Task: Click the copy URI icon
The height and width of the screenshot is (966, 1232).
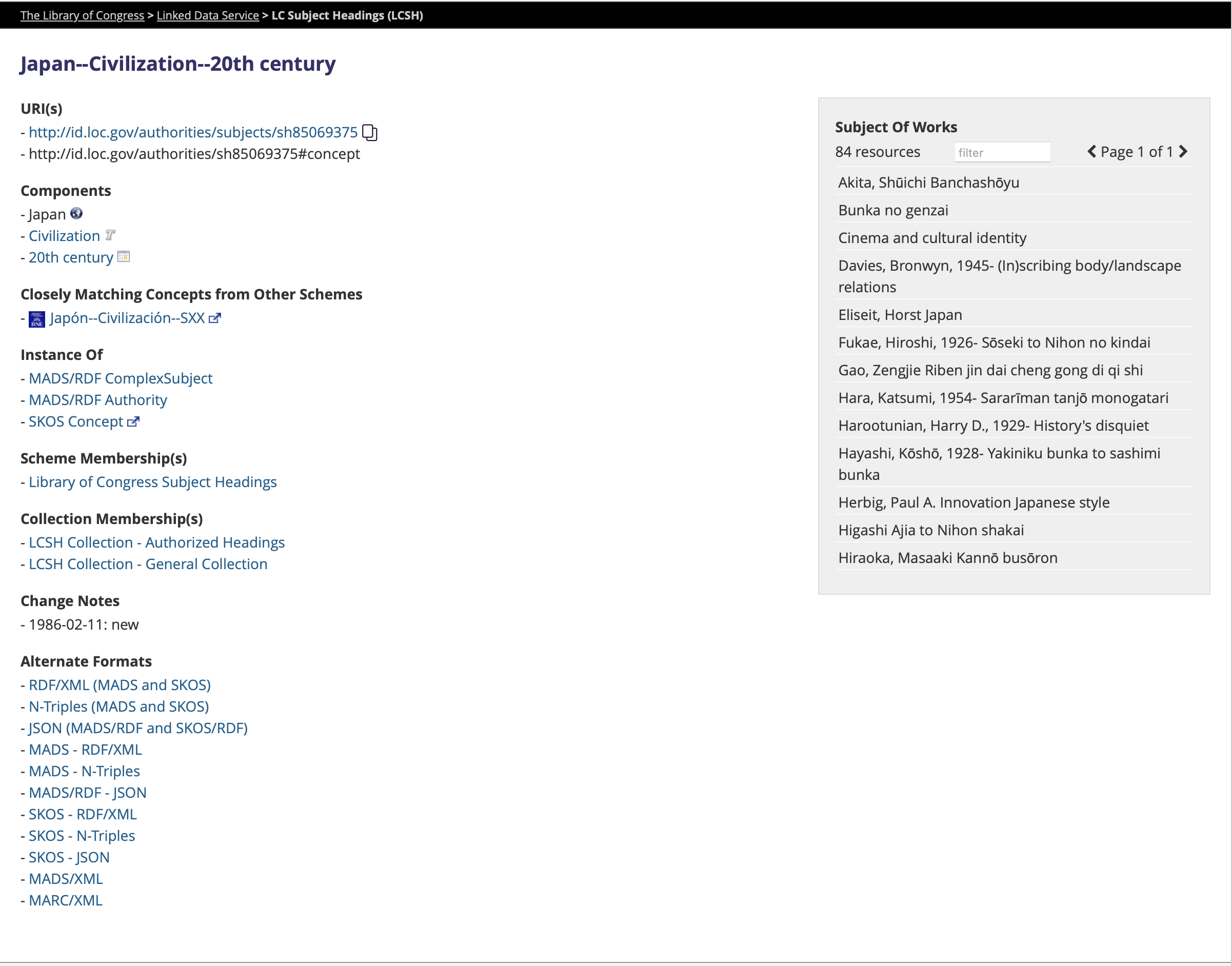Action: pos(369,132)
